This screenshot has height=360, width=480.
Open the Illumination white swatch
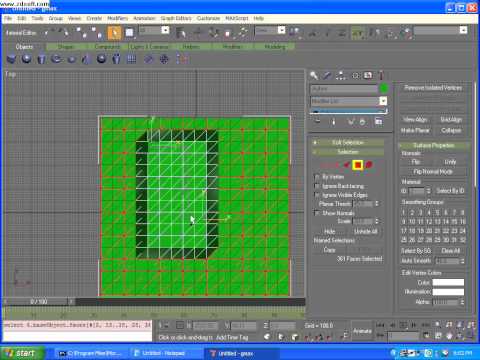[448, 292]
